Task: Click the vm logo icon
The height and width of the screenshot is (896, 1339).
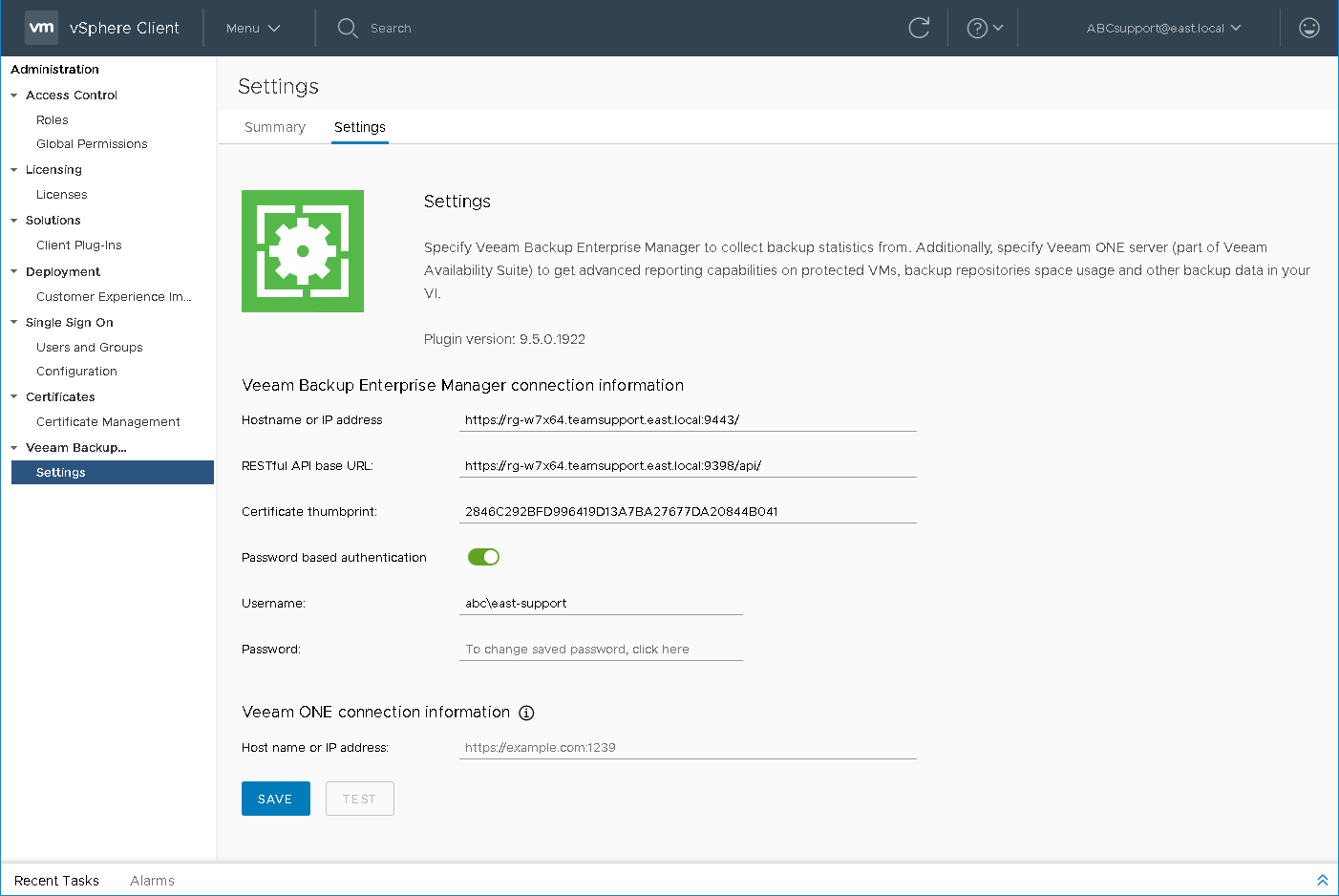Action: click(x=41, y=28)
